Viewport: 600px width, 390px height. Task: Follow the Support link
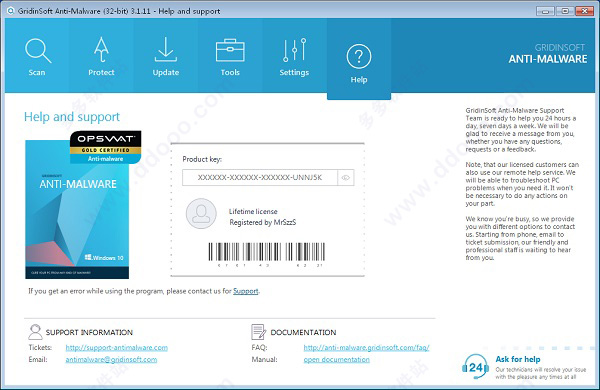point(246,291)
